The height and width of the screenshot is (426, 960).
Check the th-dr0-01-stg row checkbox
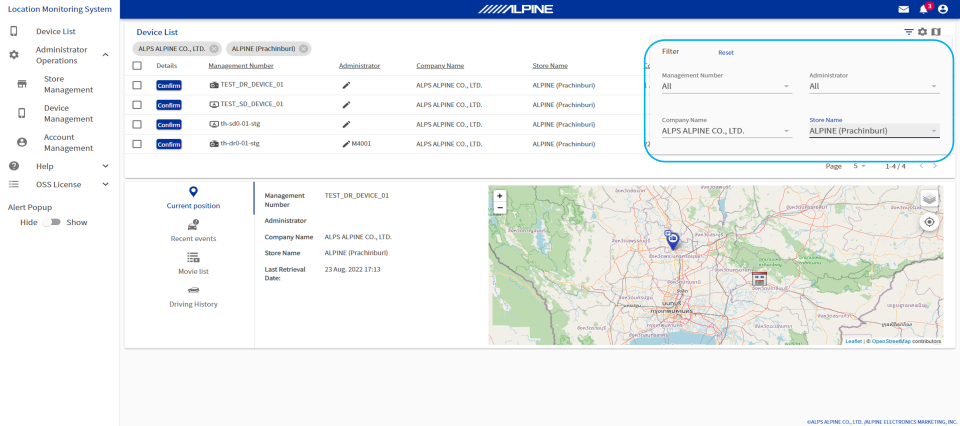click(137, 144)
